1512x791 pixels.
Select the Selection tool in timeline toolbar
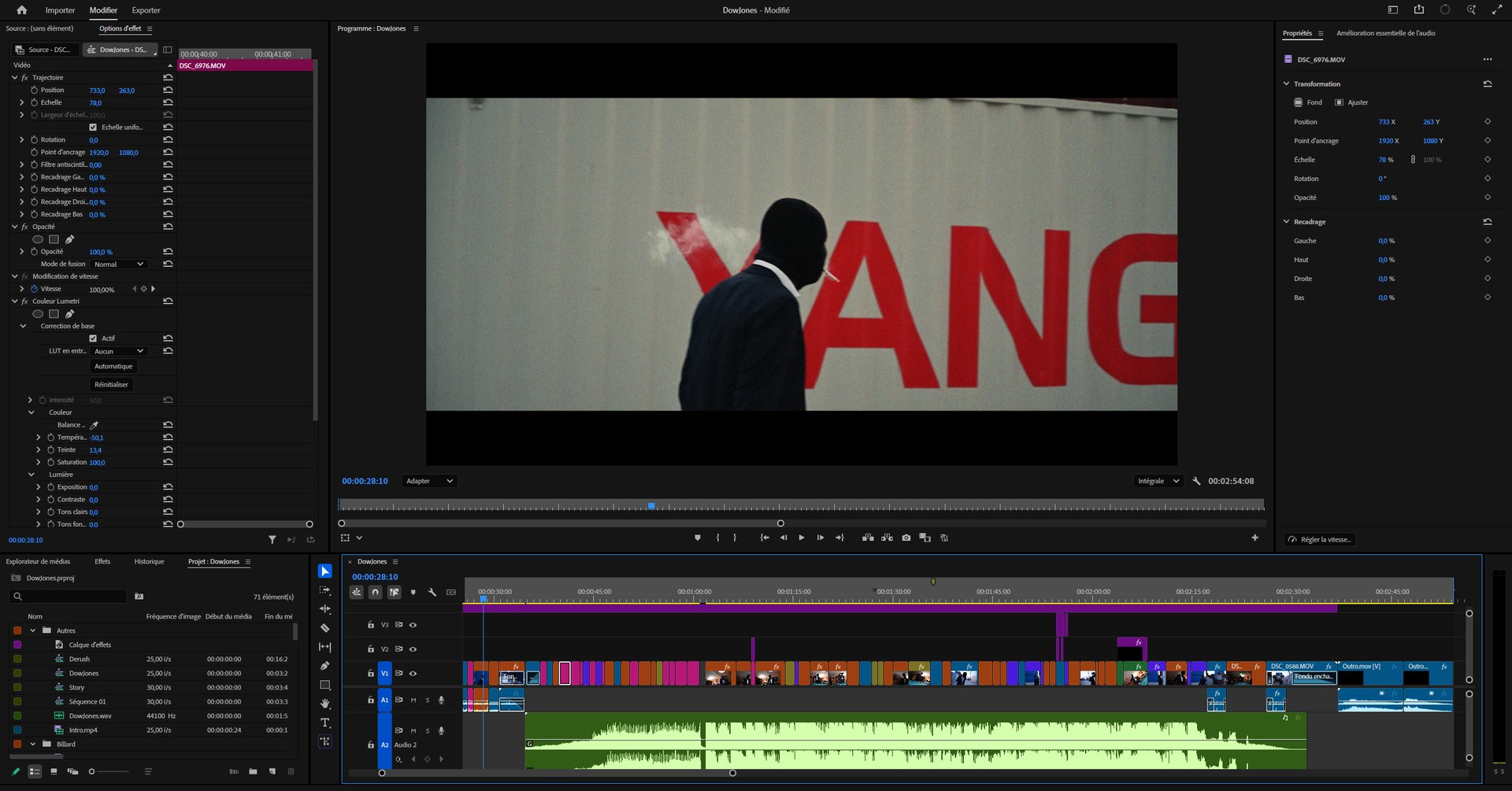[325, 571]
